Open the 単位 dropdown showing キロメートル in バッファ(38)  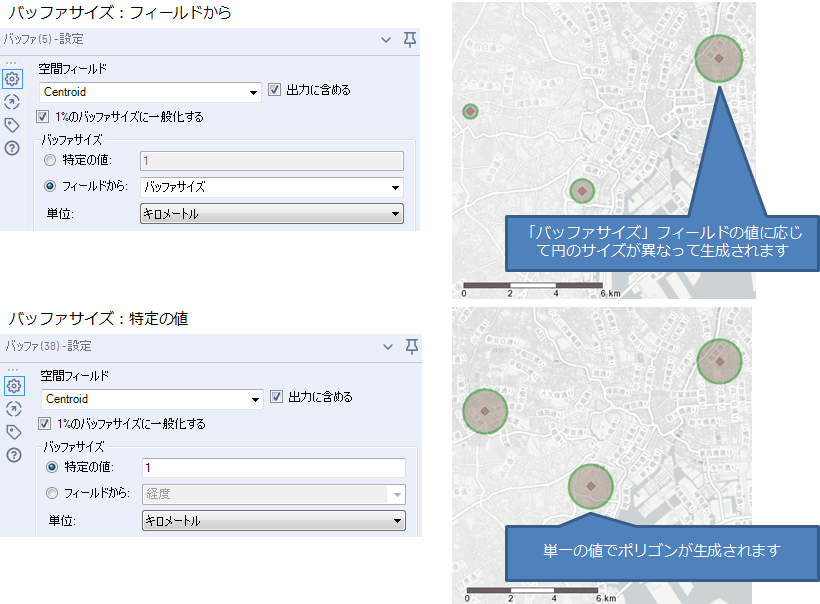274,520
